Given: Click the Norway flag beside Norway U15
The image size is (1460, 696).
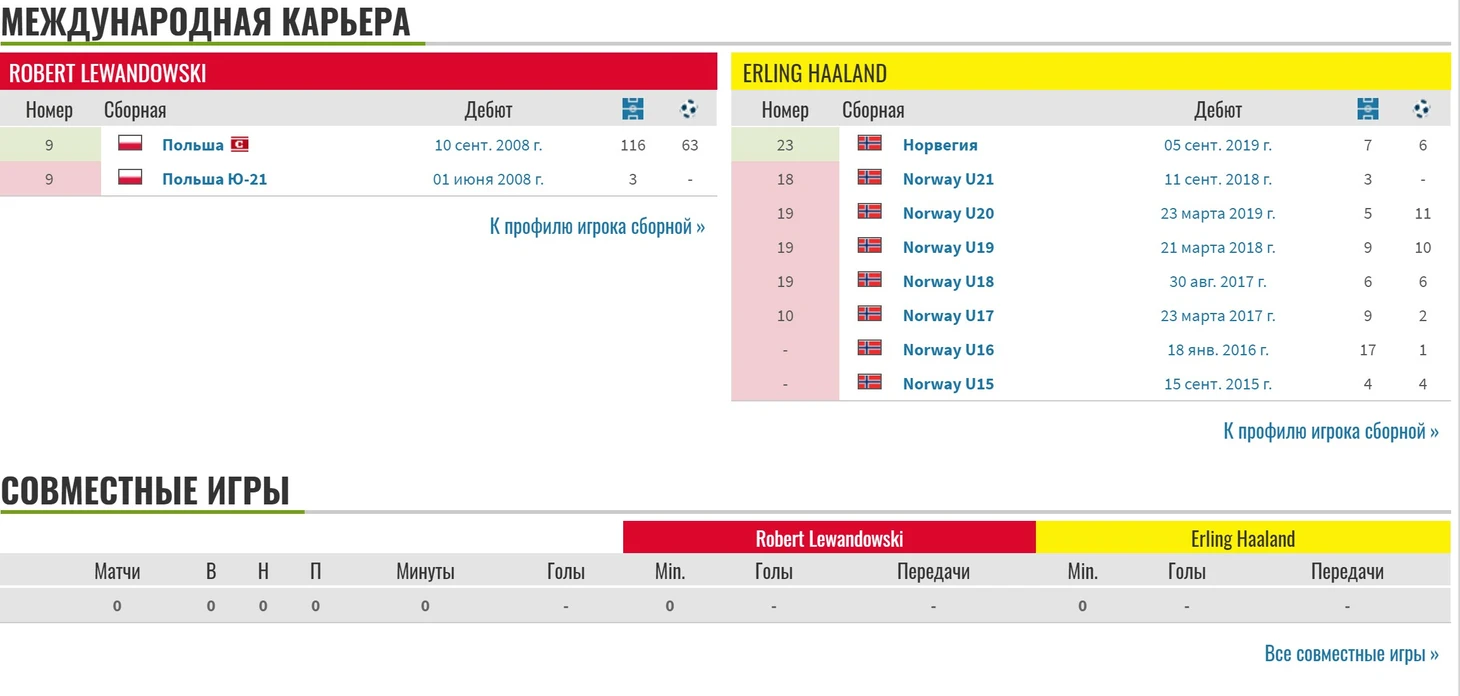Looking at the screenshot, I should click(870, 381).
